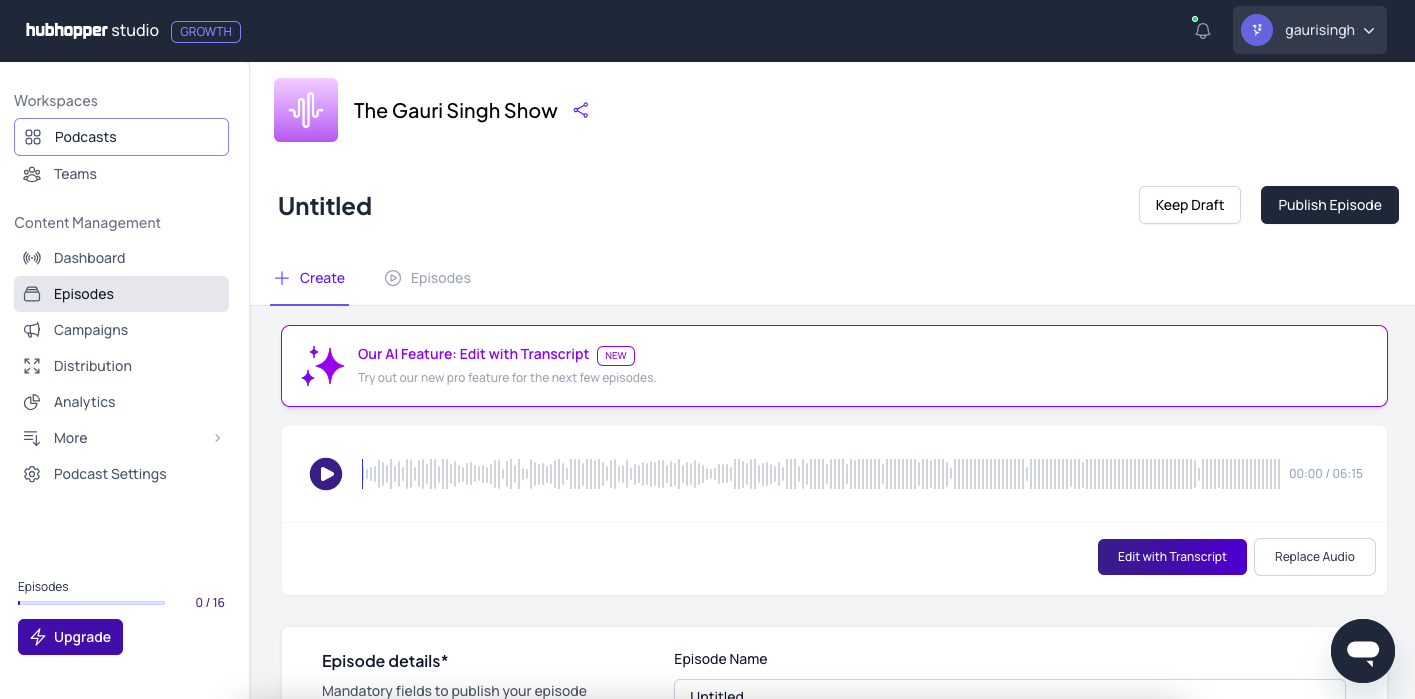Click the Upgrade button
This screenshot has height=699, width=1415.
click(70, 637)
